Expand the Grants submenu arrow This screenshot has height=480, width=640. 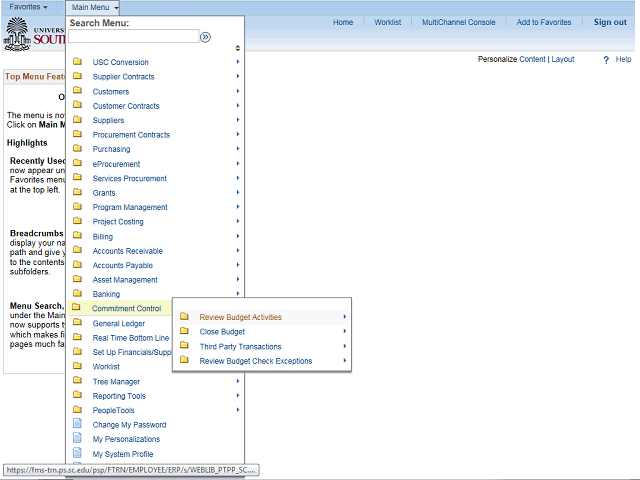coord(238,192)
